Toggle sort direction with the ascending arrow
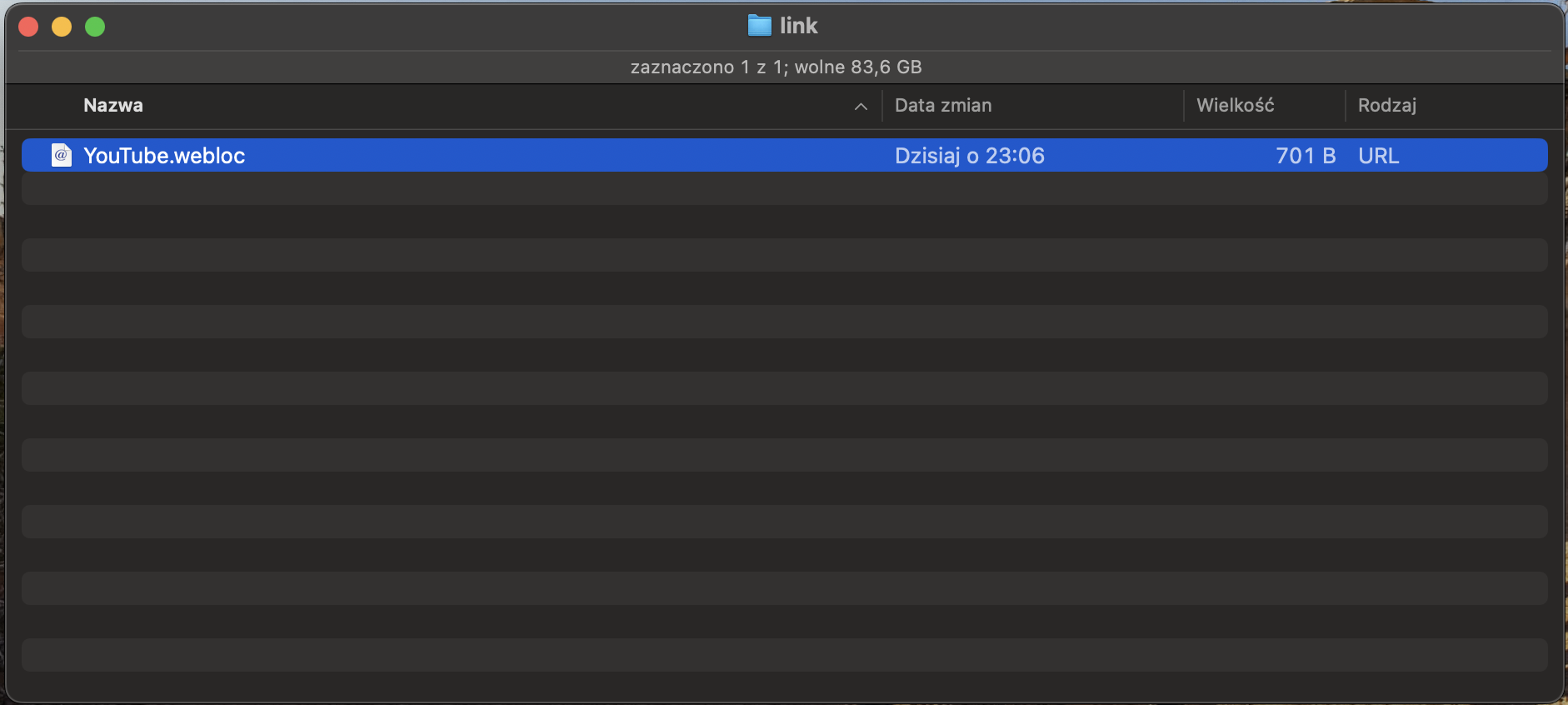 pos(861,107)
